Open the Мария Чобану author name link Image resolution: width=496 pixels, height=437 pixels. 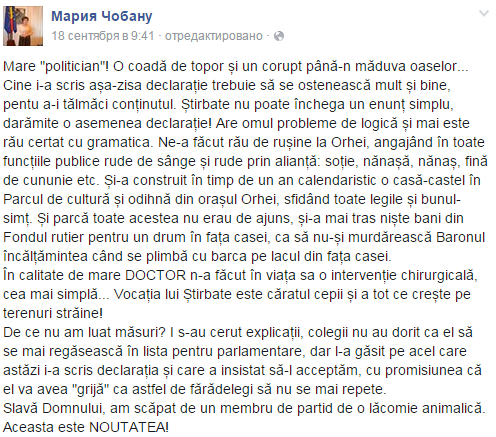click(102, 16)
